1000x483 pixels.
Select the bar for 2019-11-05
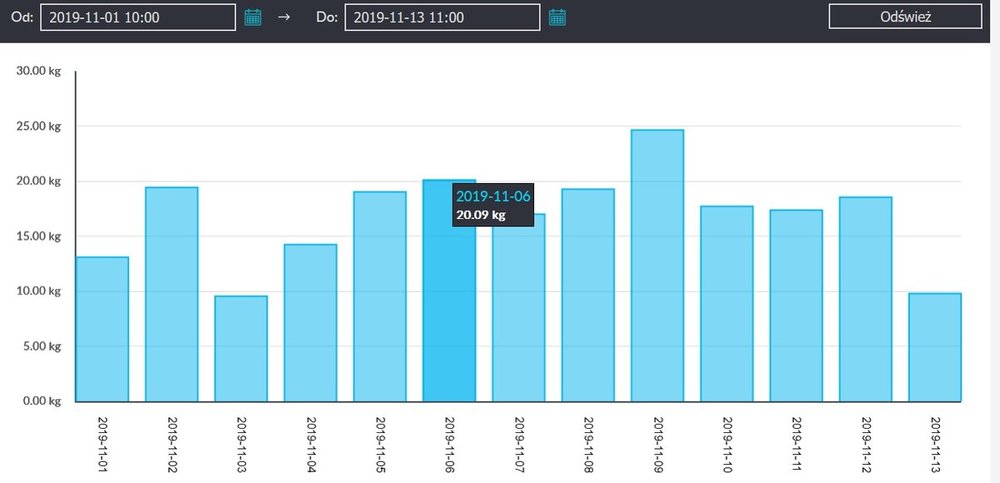(380, 297)
